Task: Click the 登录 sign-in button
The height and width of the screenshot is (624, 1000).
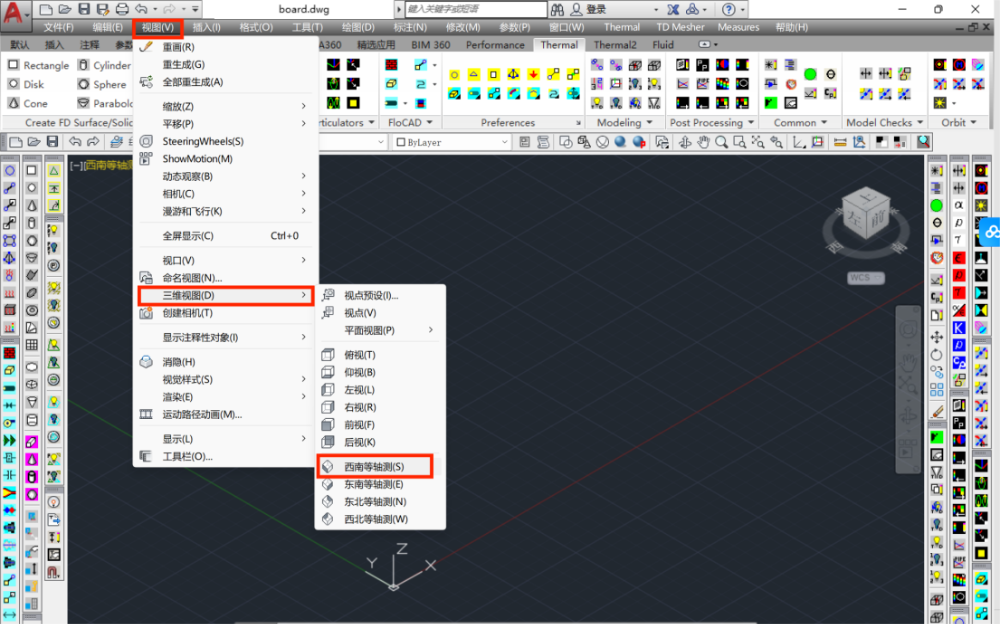Action: point(588,9)
